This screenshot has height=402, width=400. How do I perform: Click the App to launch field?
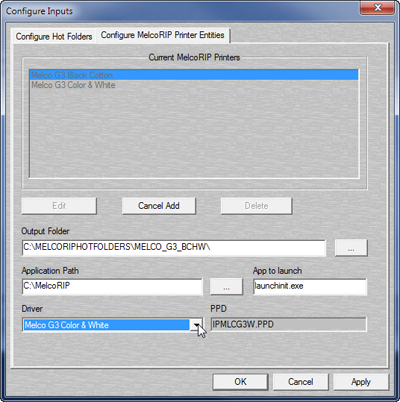[x=310, y=287]
